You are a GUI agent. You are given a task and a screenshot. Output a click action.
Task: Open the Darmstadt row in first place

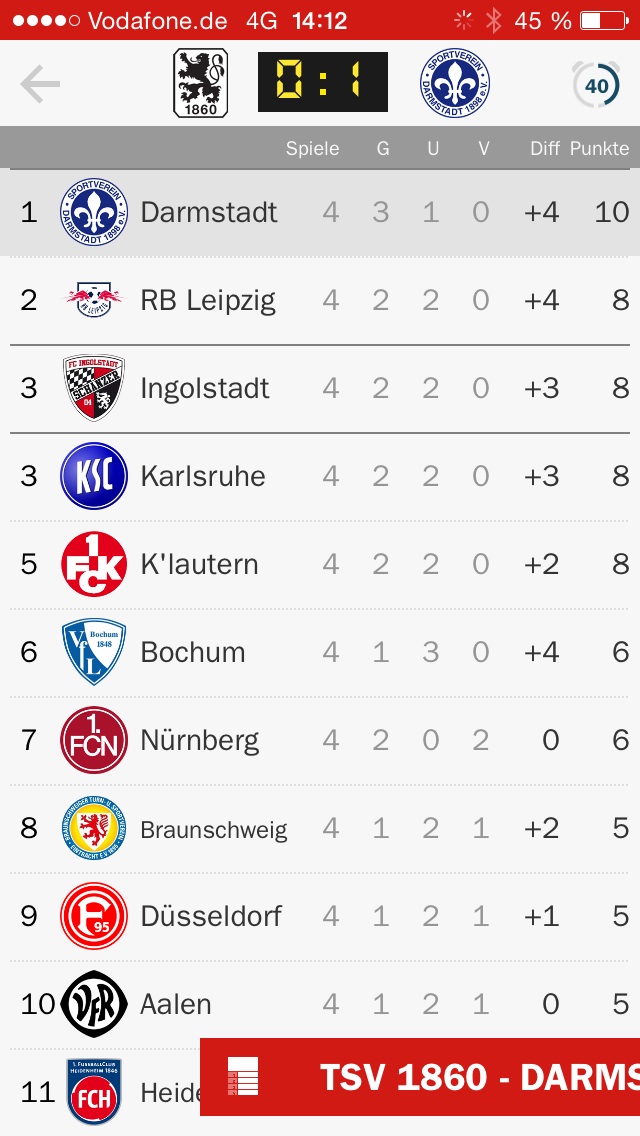point(320,212)
